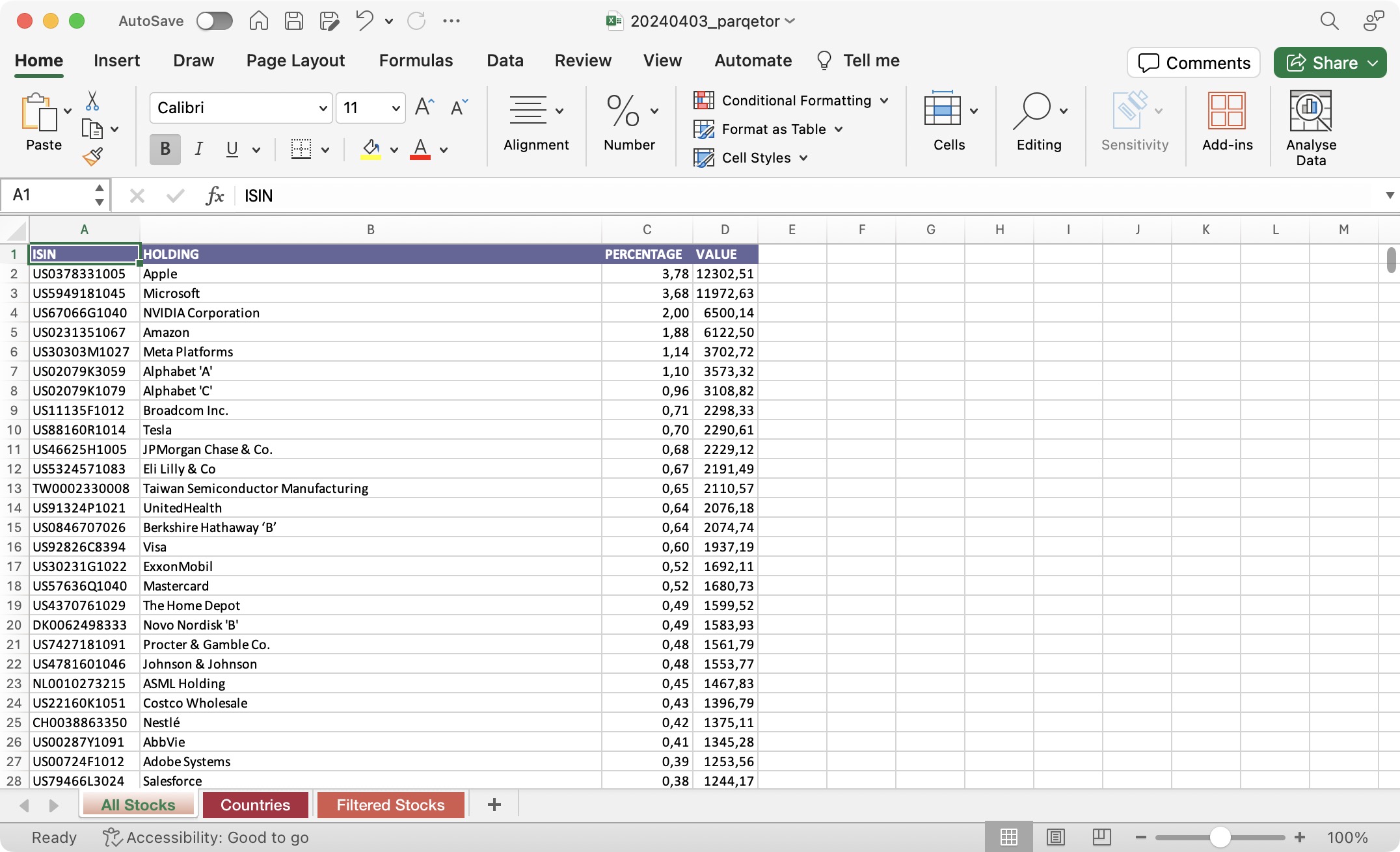Click the Format Painter brush icon
The height and width of the screenshot is (852, 1400).
(92, 156)
